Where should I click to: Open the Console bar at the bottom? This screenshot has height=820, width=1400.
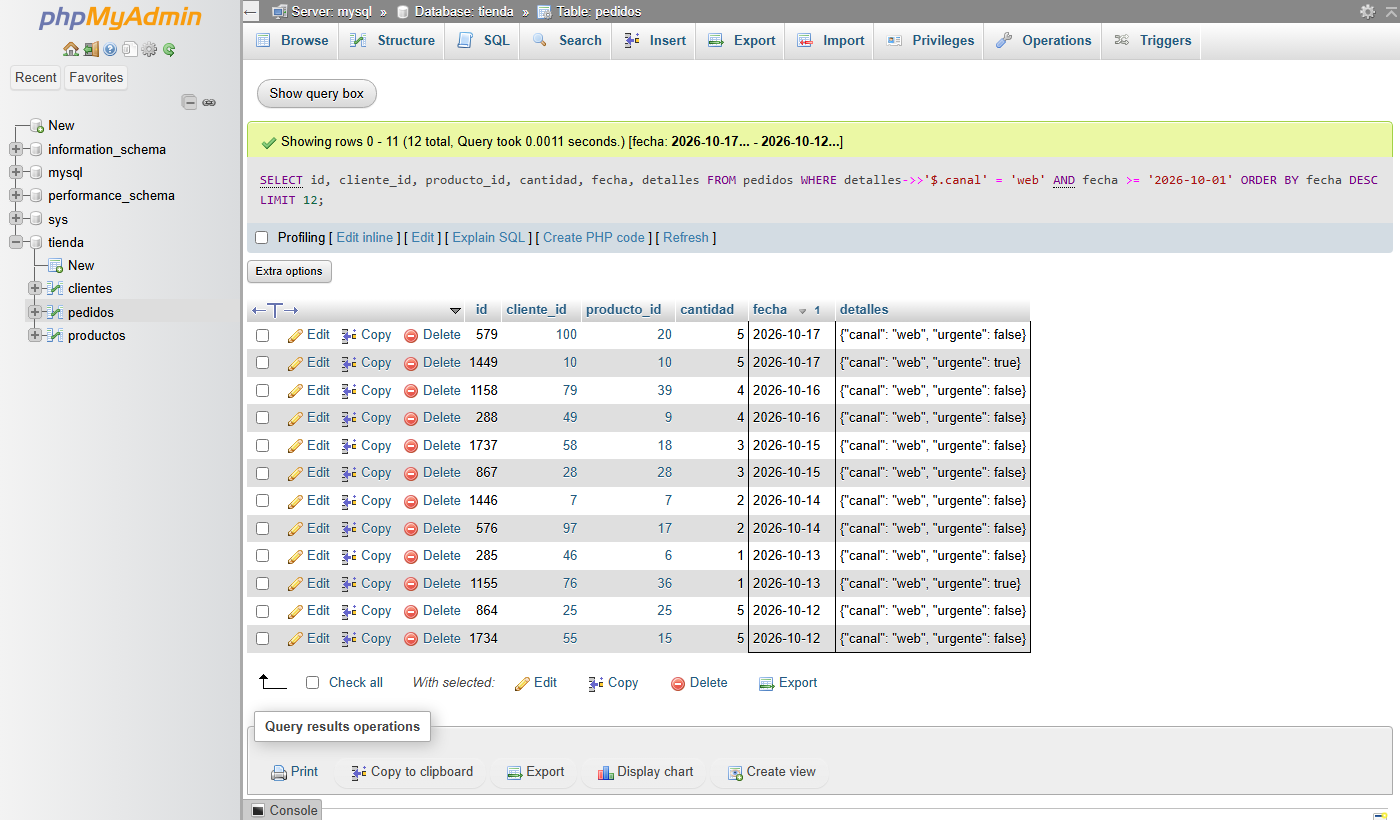283,811
